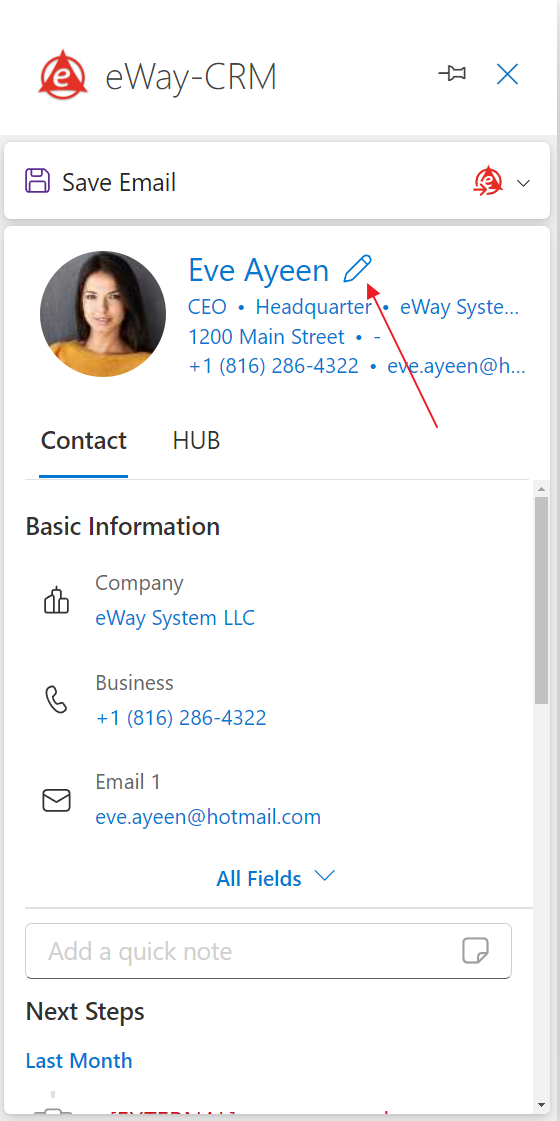
Task: Open eWay System LLC company link
Action: point(175,618)
